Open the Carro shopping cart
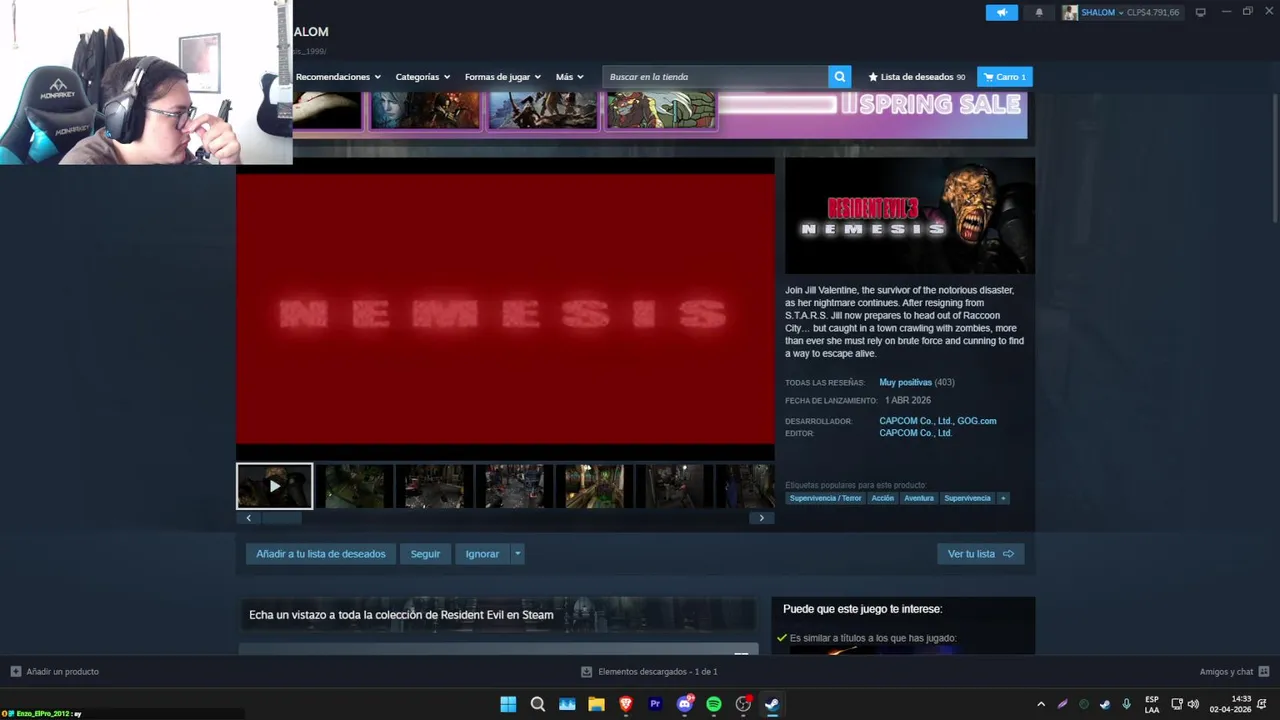This screenshot has height=720, width=1280. tap(1005, 77)
